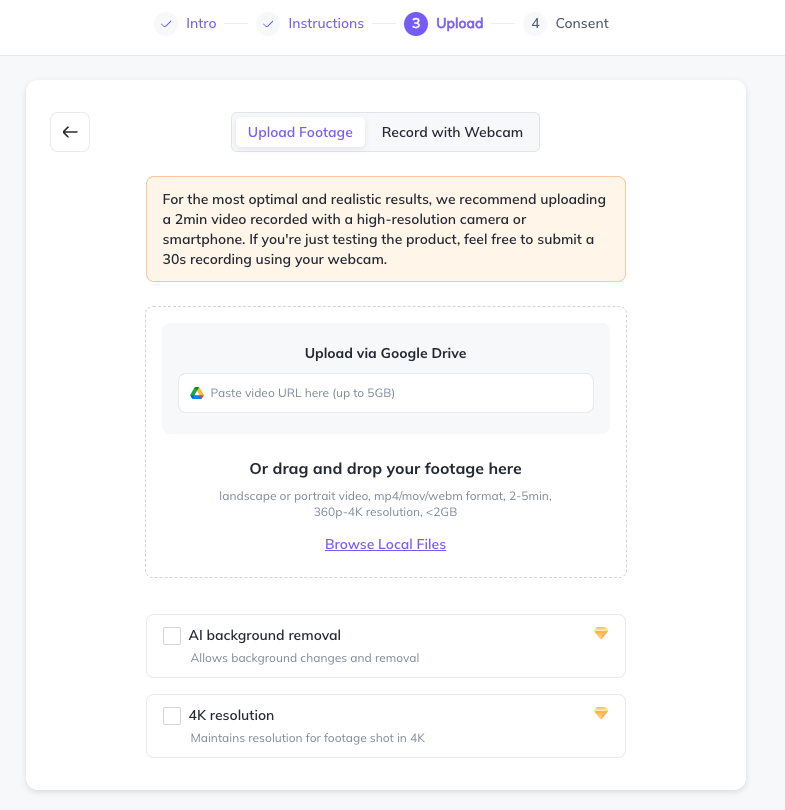Select the Record with Webcam tab
This screenshot has height=810, width=785.
[x=452, y=132]
